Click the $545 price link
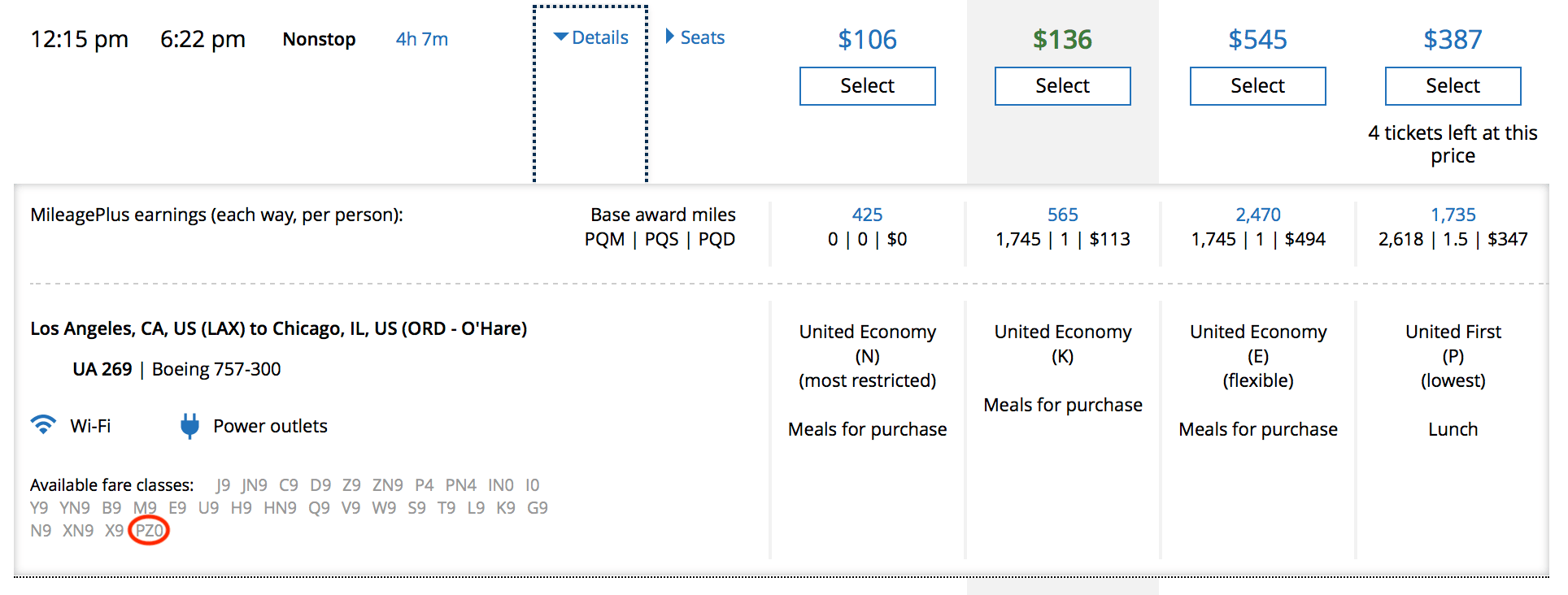Screen dimensions: 1568x595 click(x=1257, y=39)
